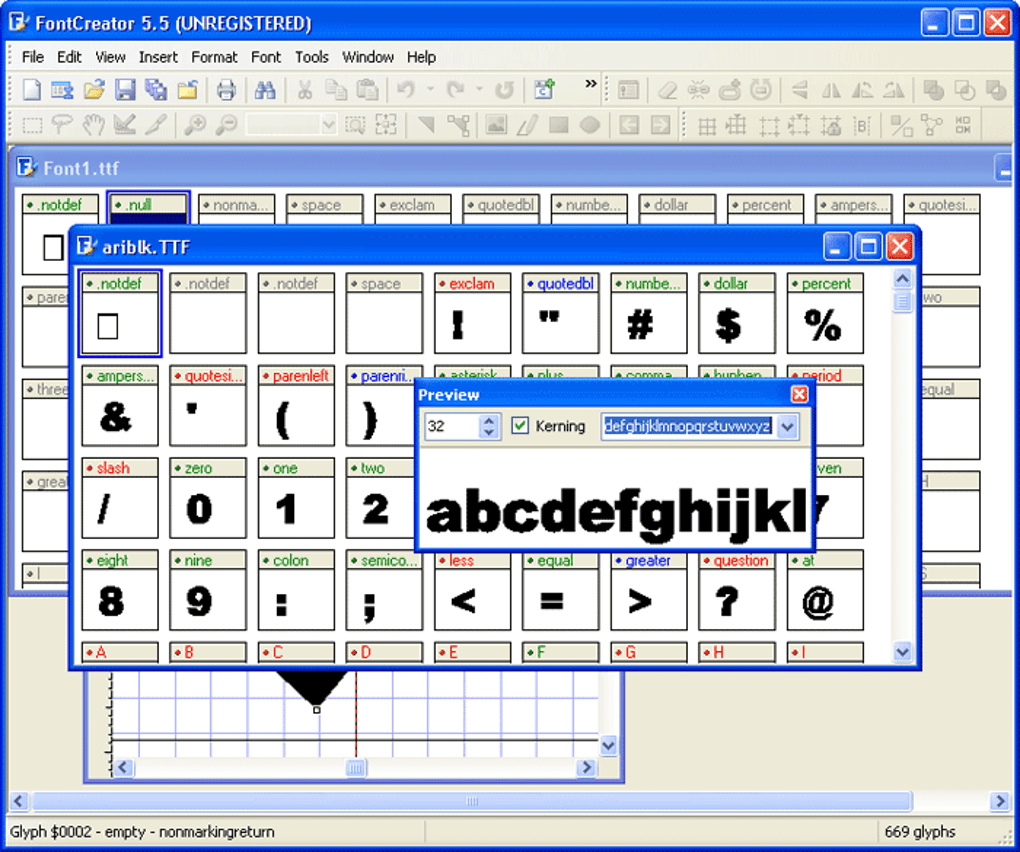Viewport: 1020px width, 852px height.
Task: Click the eraser icon in the toolbar
Action: point(667,89)
